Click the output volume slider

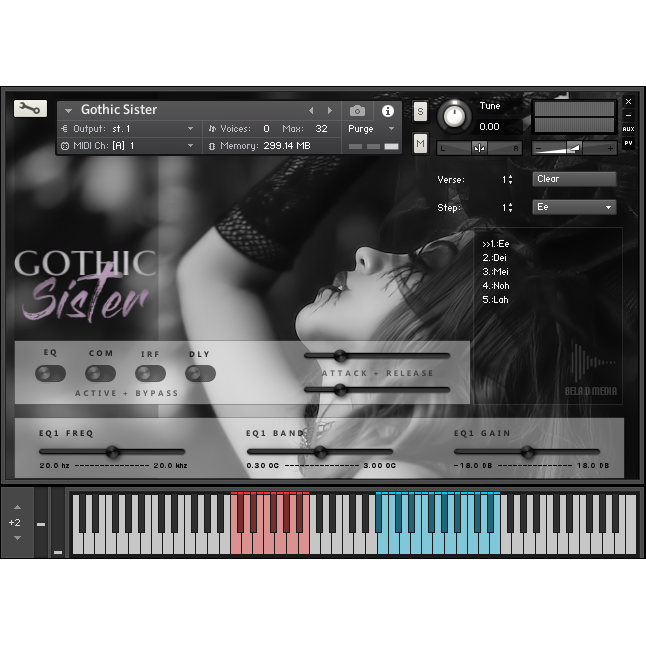(x=574, y=148)
